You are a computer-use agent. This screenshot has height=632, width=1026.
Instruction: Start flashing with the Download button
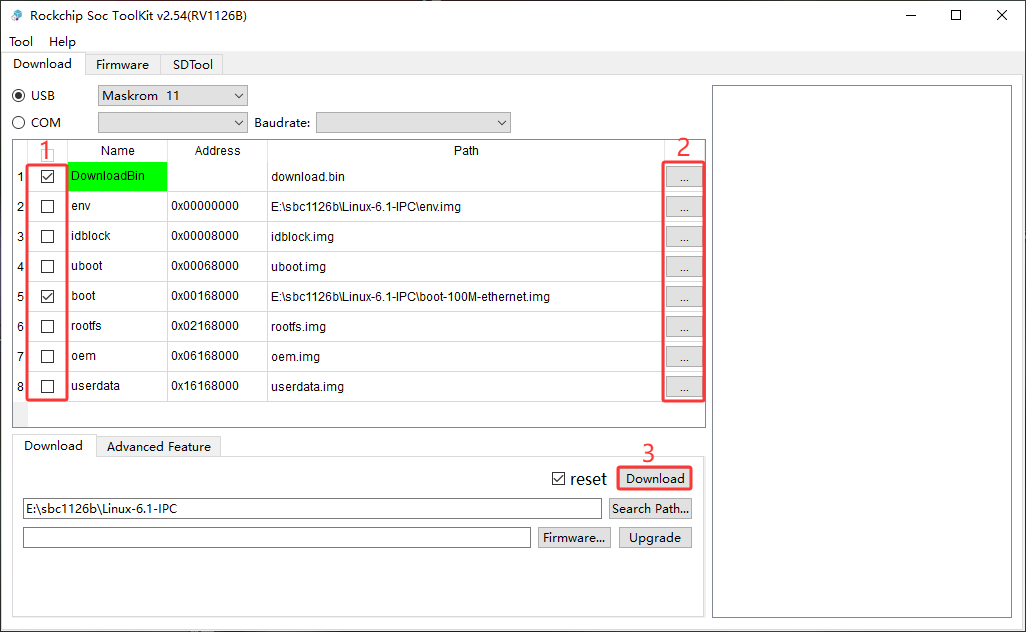click(655, 478)
